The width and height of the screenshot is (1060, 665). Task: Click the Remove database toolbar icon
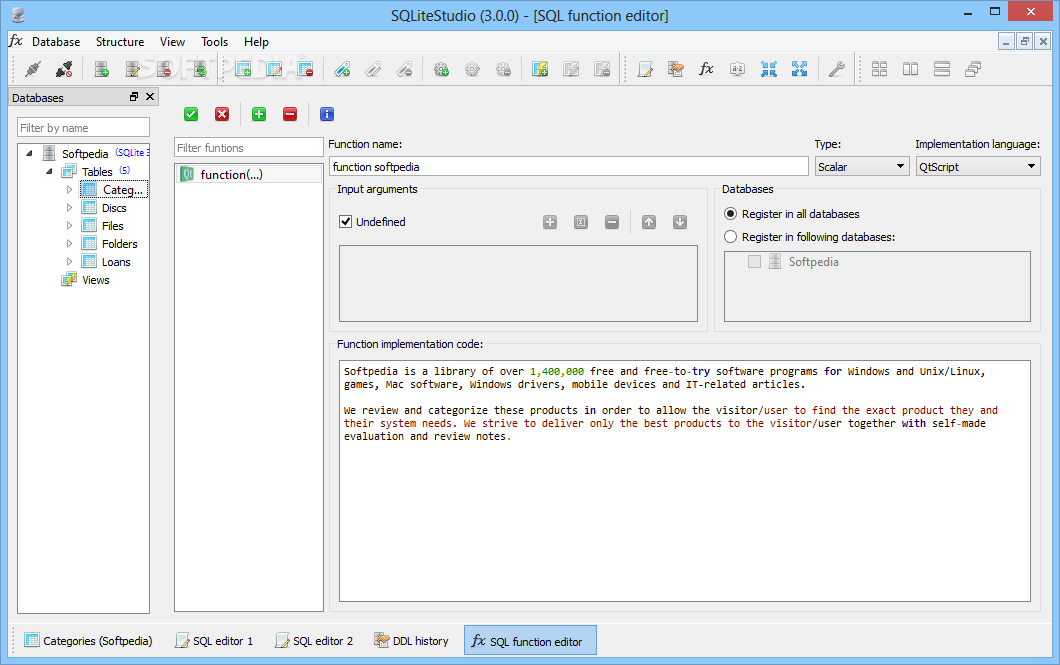164,69
